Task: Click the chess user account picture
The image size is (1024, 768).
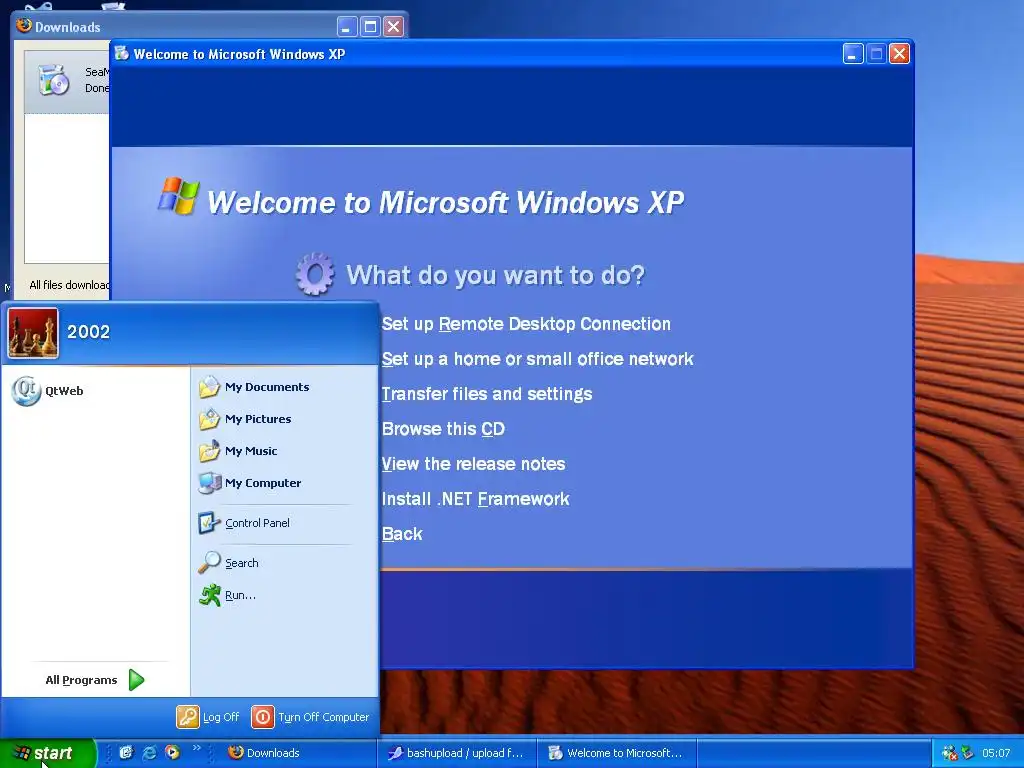Action: (33, 333)
